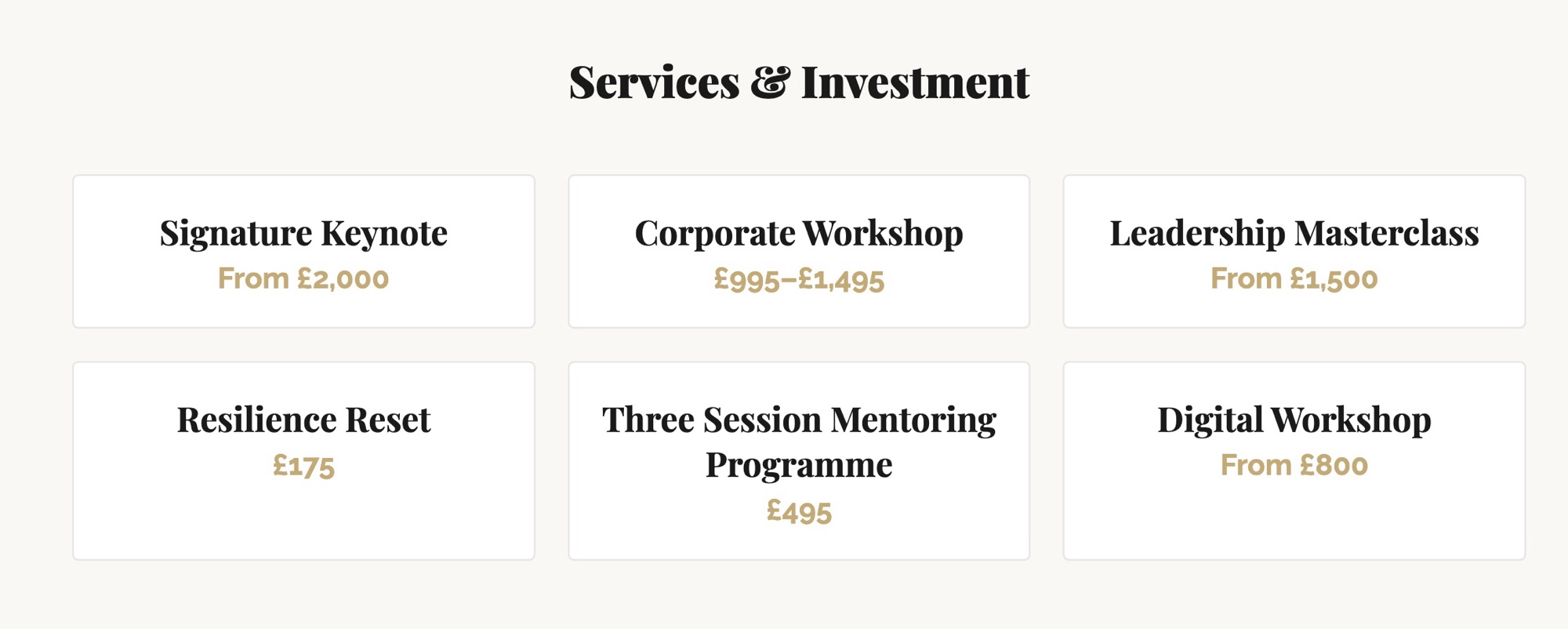Viewport: 1568px width, 629px height.
Task: Click the From £800 price text
Action: (x=1294, y=466)
